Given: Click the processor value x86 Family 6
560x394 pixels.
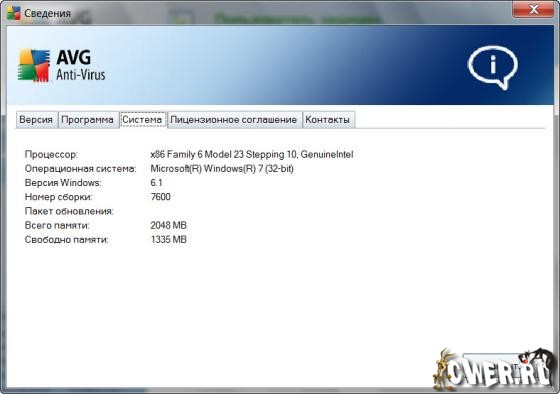Looking at the screenshot, I should click(252, 154).
